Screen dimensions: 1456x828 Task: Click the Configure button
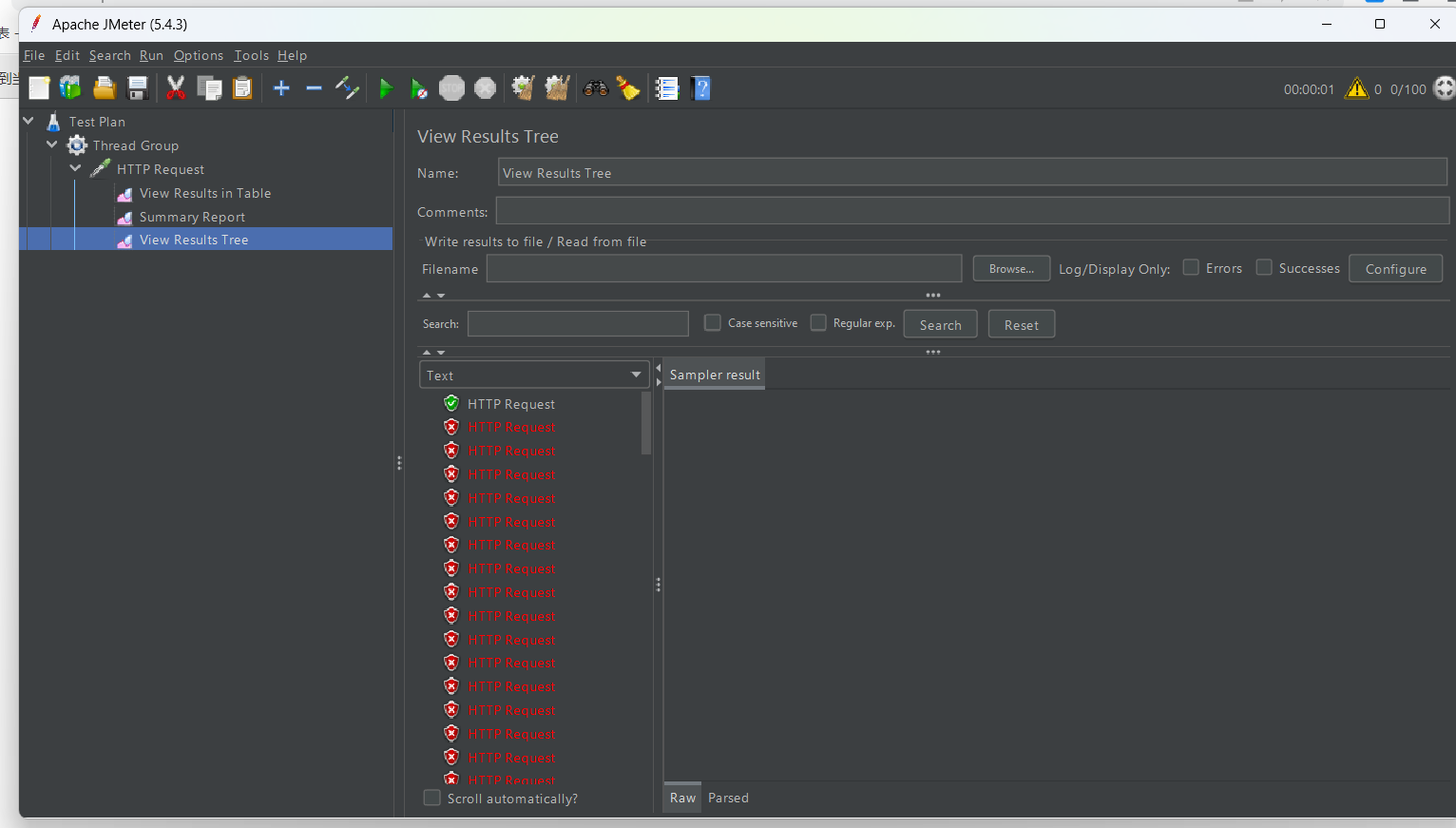tap(1395, 269)
